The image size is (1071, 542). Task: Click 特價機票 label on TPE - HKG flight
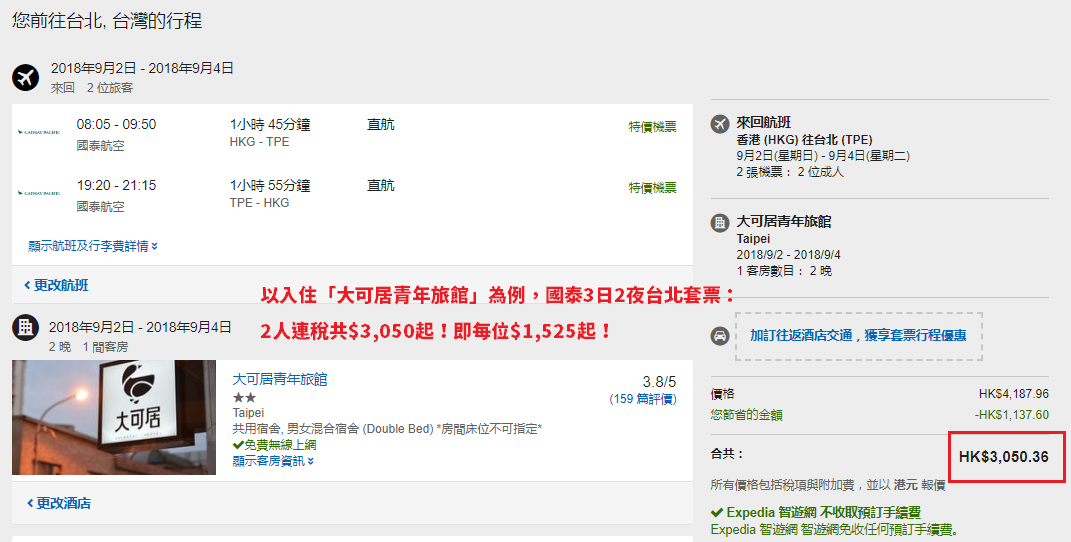(652, 187)
